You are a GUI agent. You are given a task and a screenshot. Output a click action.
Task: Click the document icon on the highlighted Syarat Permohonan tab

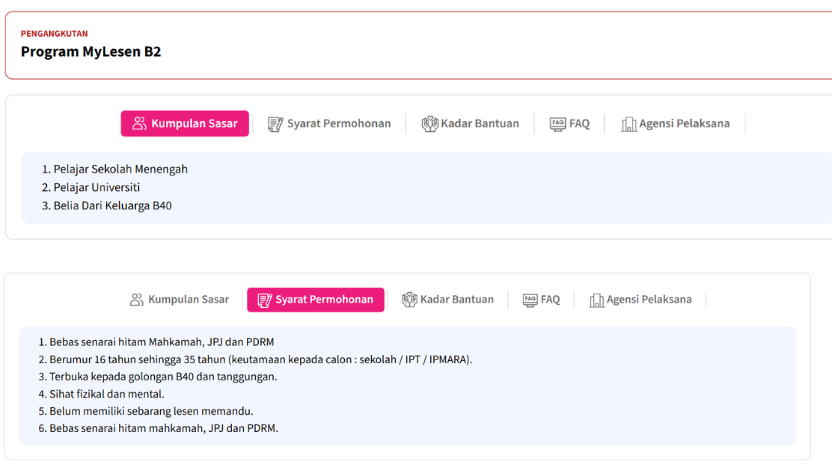264,300
